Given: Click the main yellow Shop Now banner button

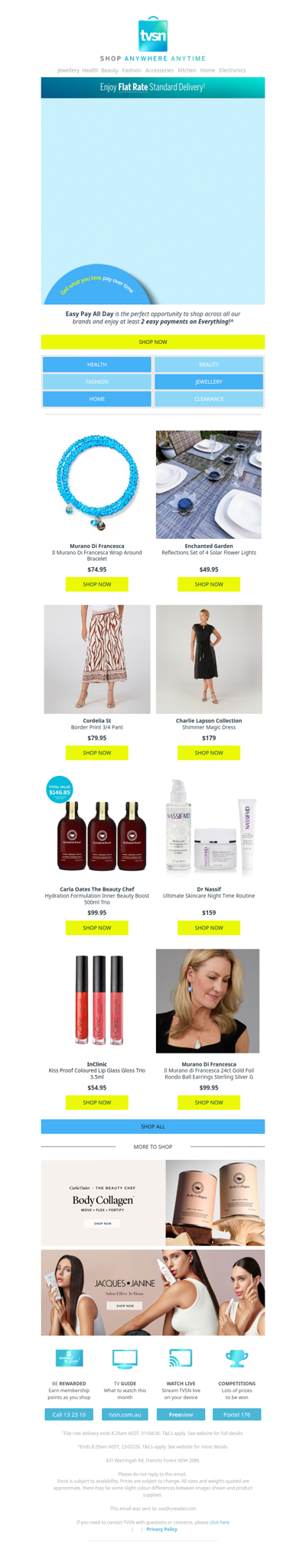Looking at the screenshot, I should point(153,342).
